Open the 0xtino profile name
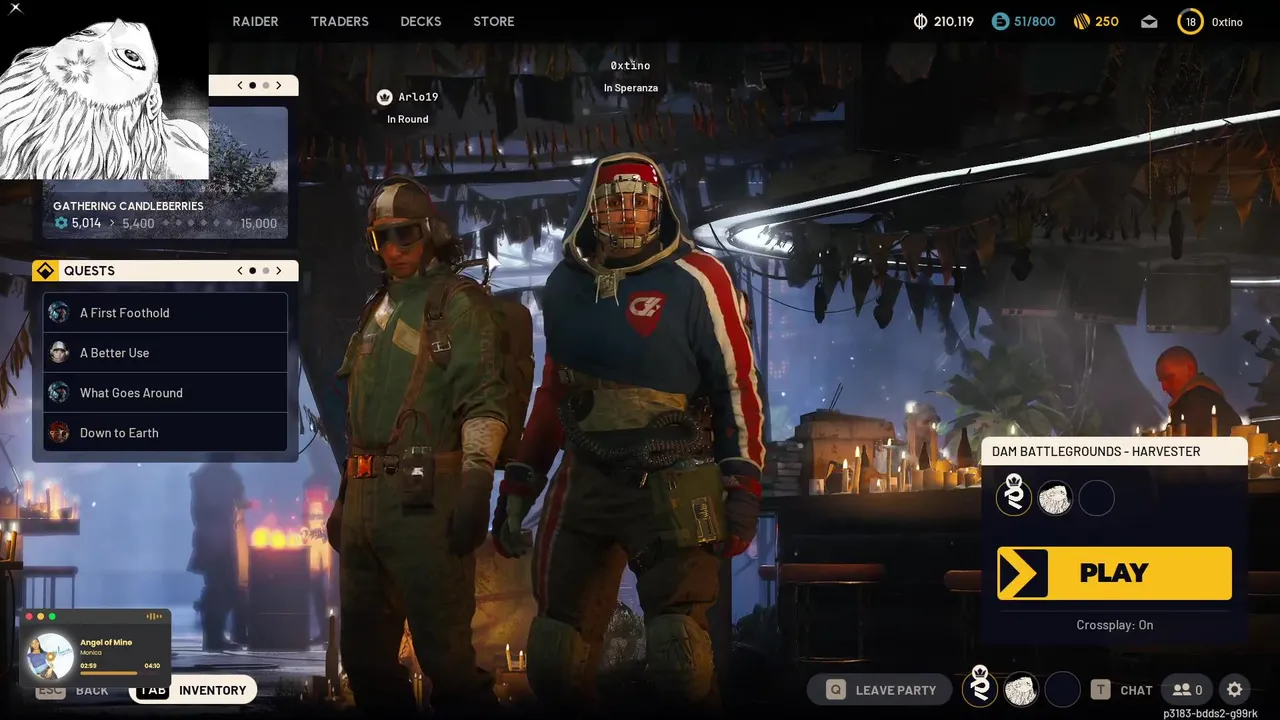 click(1227, 22)
